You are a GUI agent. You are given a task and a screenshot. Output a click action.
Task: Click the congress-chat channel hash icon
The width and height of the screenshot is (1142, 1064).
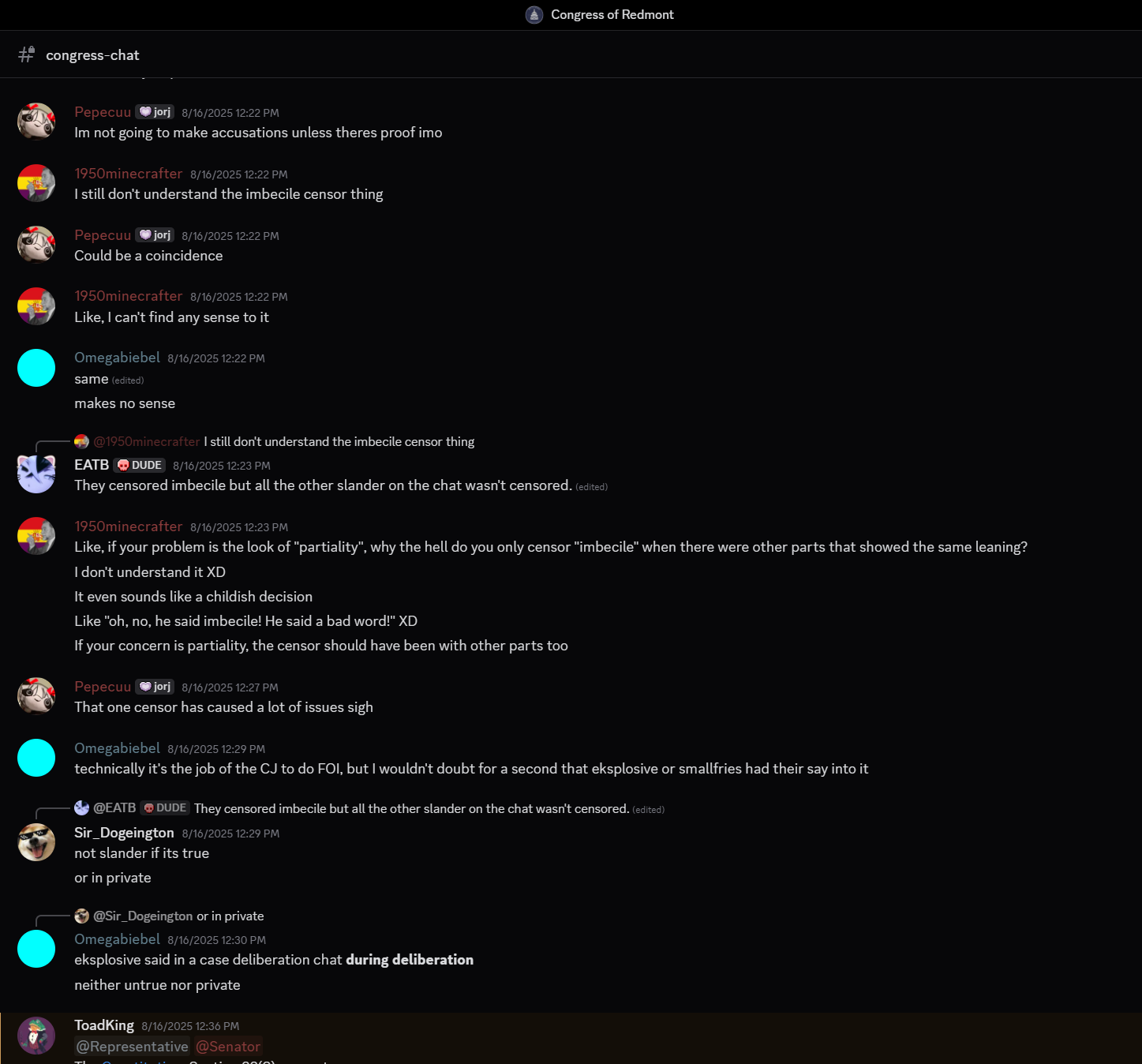(26, 54)
